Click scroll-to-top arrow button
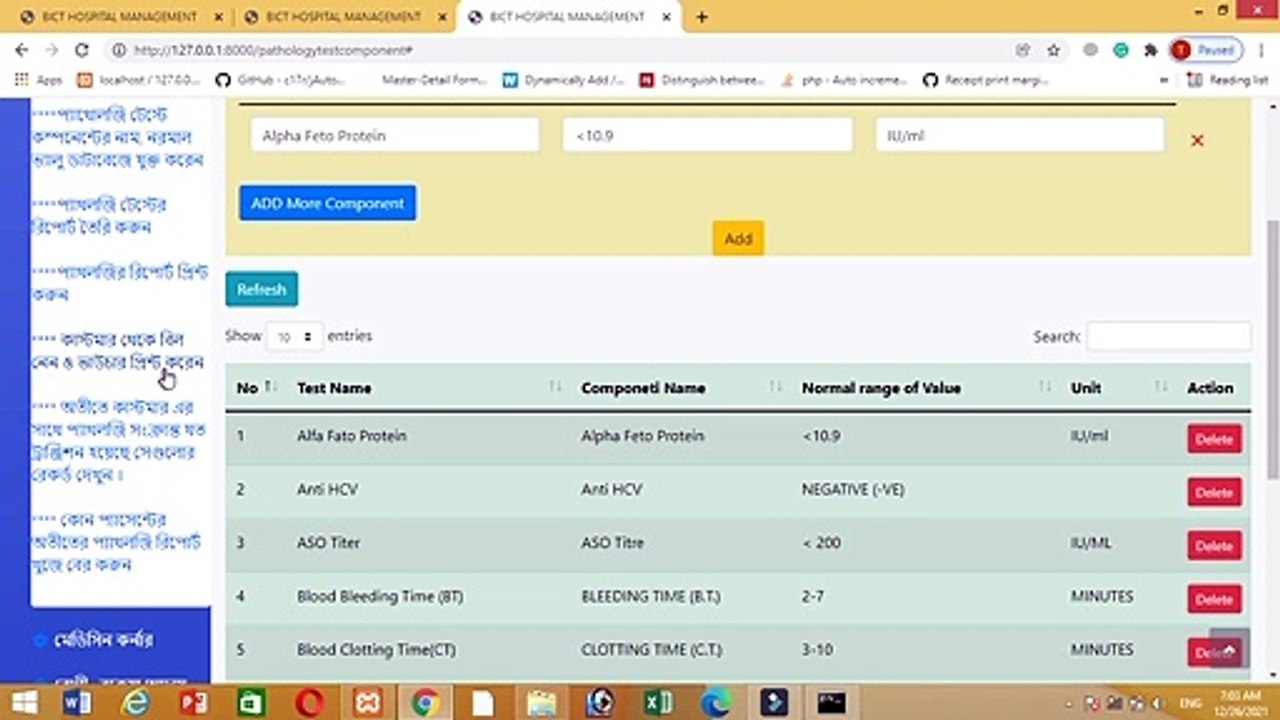The width and height of the screenshot is (1280, 720). pyautogui.click(x=1229, y=649)
